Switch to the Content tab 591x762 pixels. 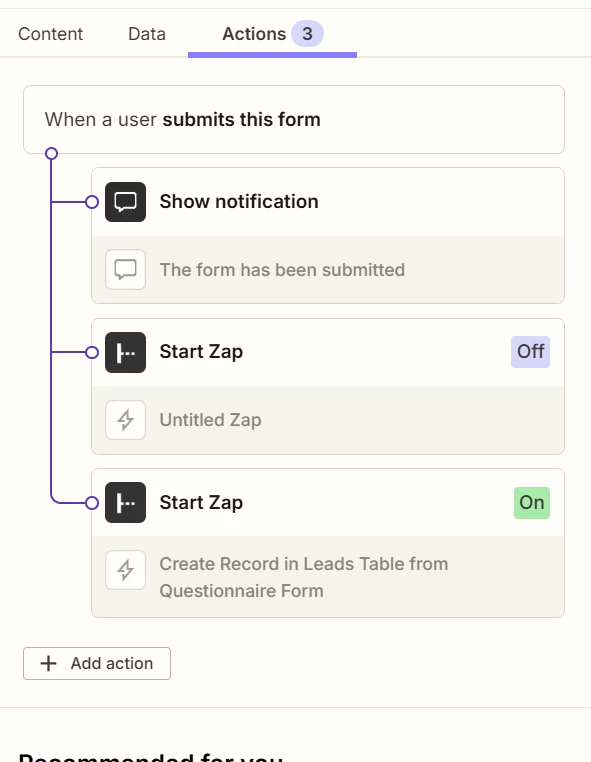tap(51, 34)
